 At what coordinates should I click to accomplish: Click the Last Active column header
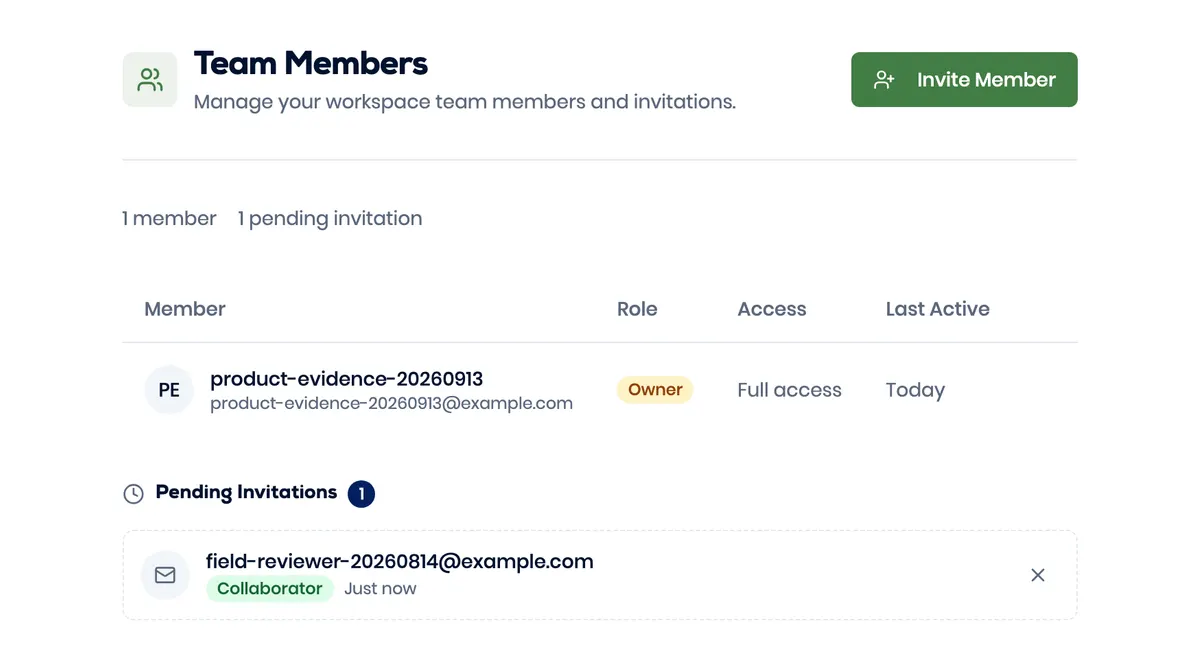(938, 310)
